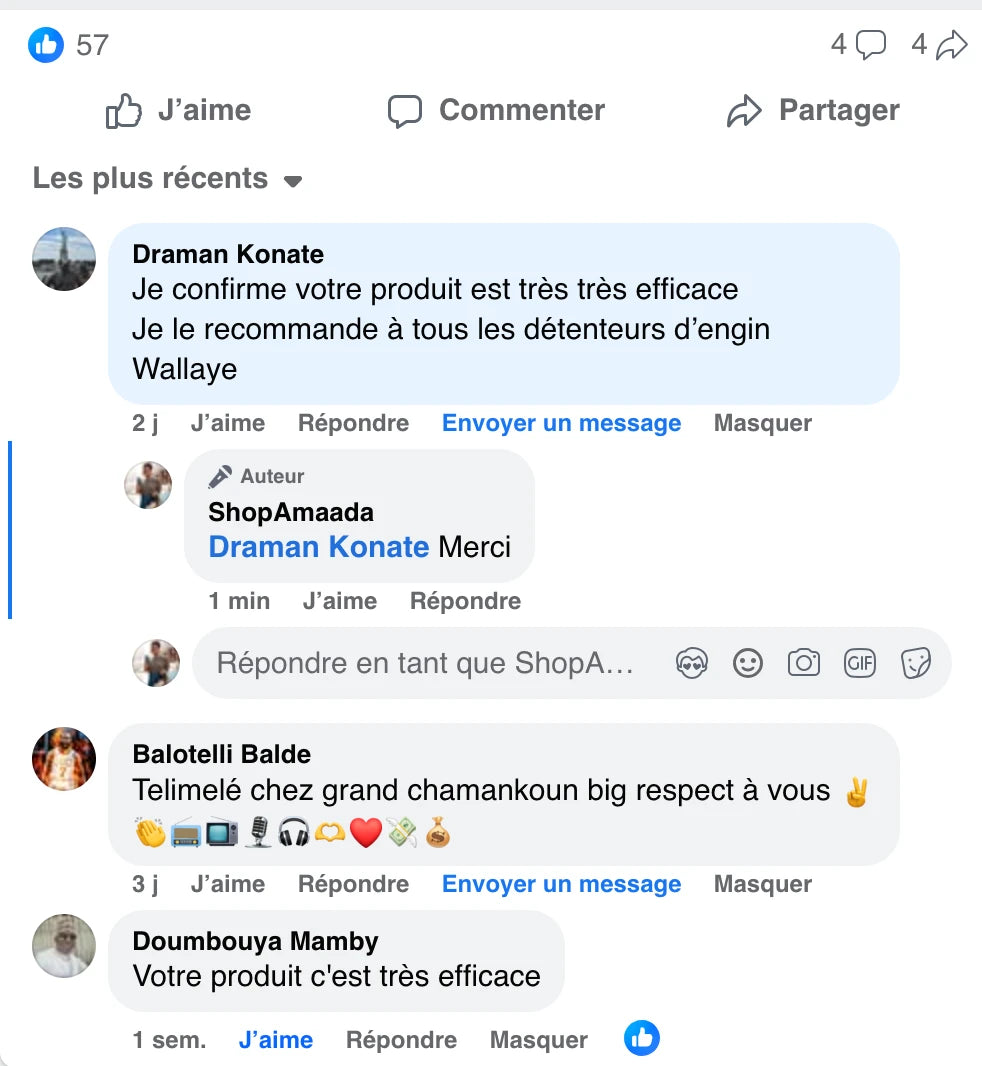Image resolution: width=982 pixels, height=1066 pixels.
Task: Toggle J'aime on the post
Action: [x=179, y=110]
